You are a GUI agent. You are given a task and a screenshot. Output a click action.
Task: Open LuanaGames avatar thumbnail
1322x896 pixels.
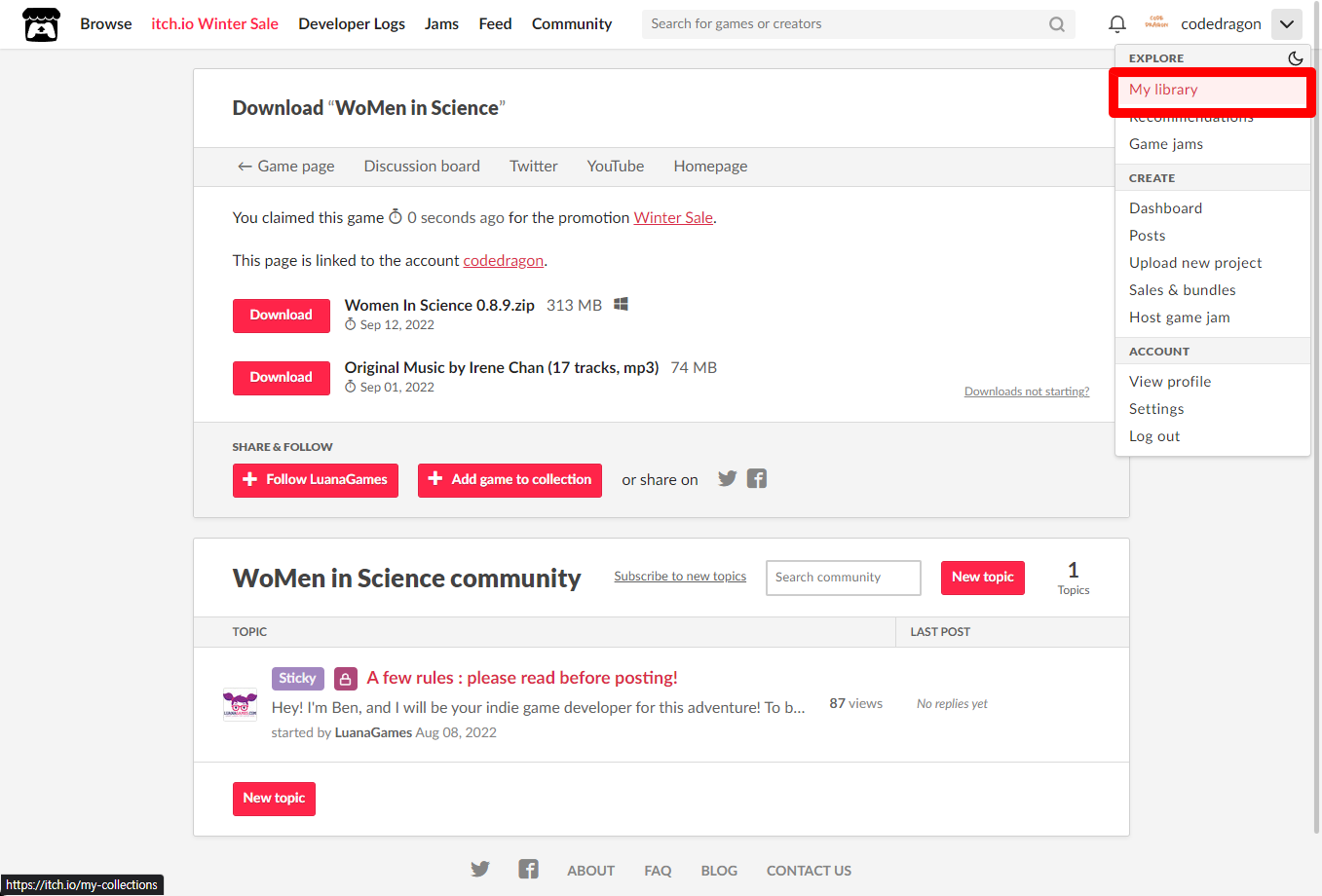[240, 704]
